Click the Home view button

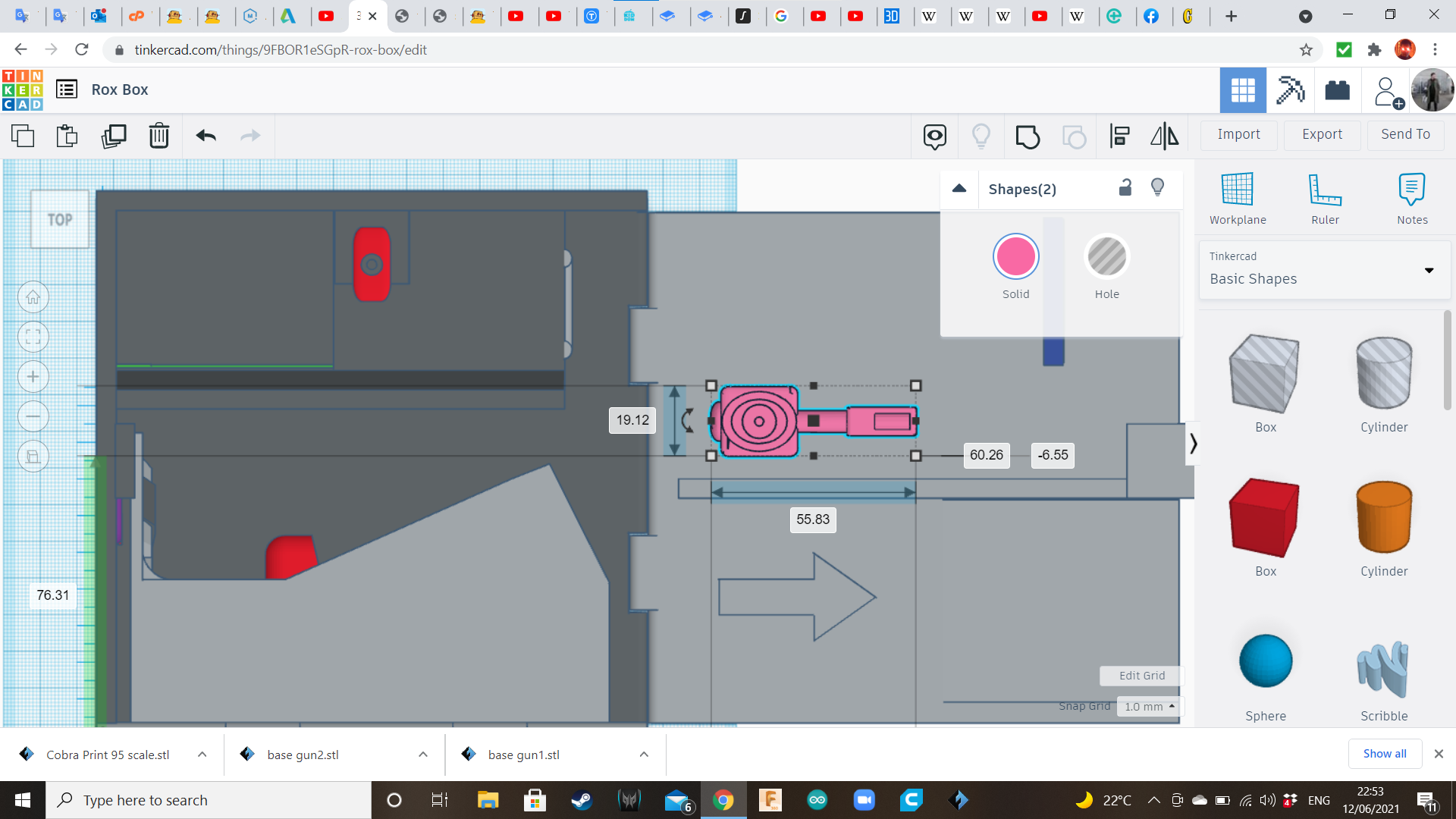(x=33, y=297)
